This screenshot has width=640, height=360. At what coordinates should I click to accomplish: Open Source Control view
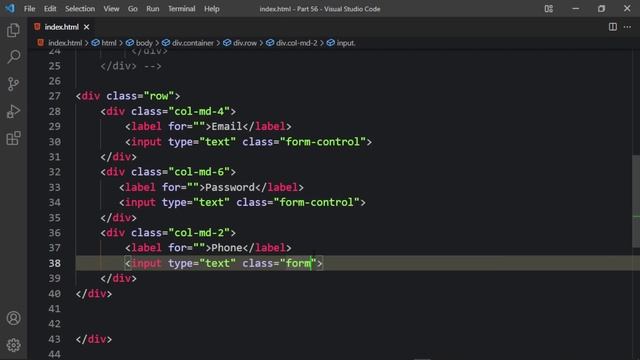point(13,84)
